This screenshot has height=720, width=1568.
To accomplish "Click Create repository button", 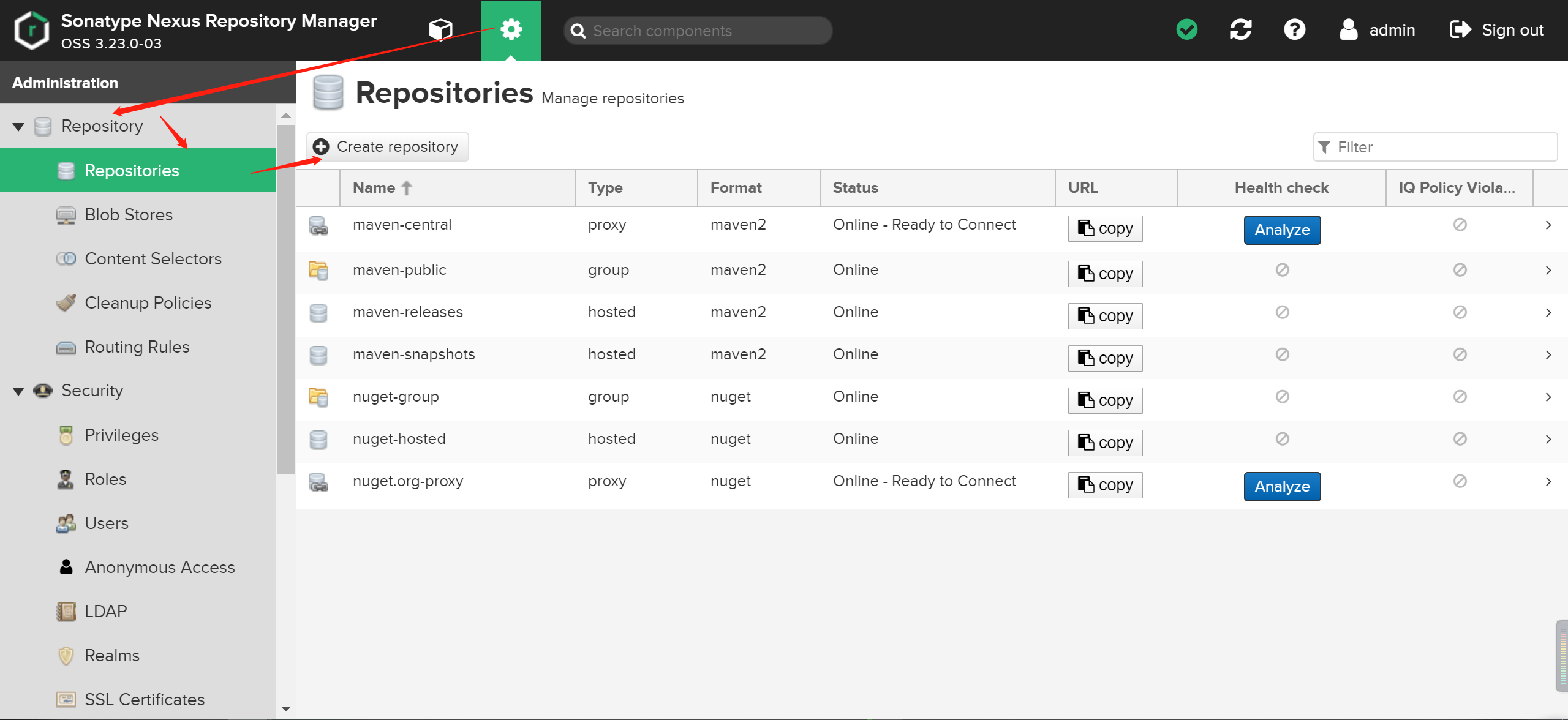I will coord(387,147).
